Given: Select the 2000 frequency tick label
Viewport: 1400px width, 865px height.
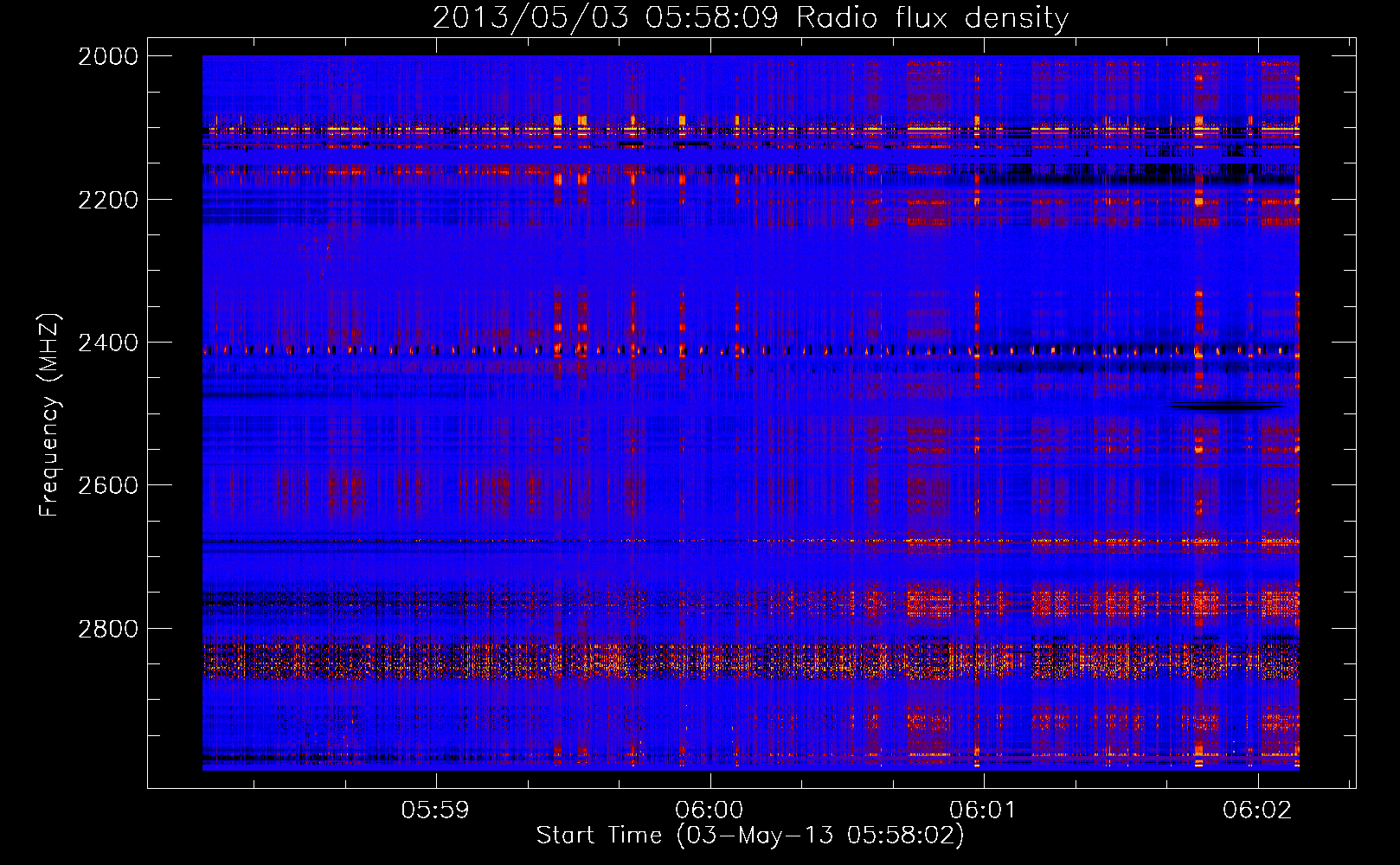Looking at the screenshot, I should pyautogui.click(x=108, y=56).
